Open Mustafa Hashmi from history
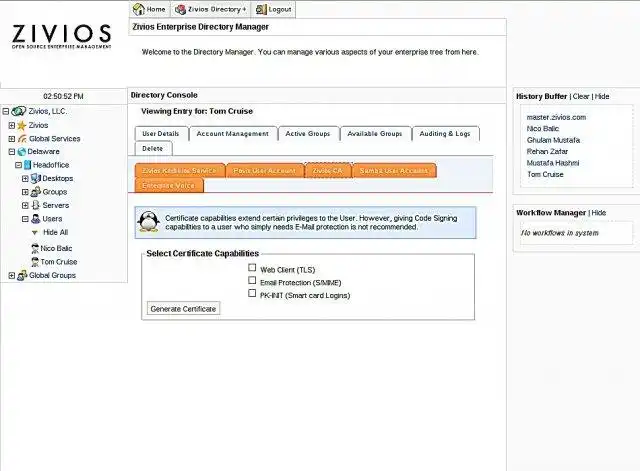The image size is (640, 471). [x=553, y=163]
